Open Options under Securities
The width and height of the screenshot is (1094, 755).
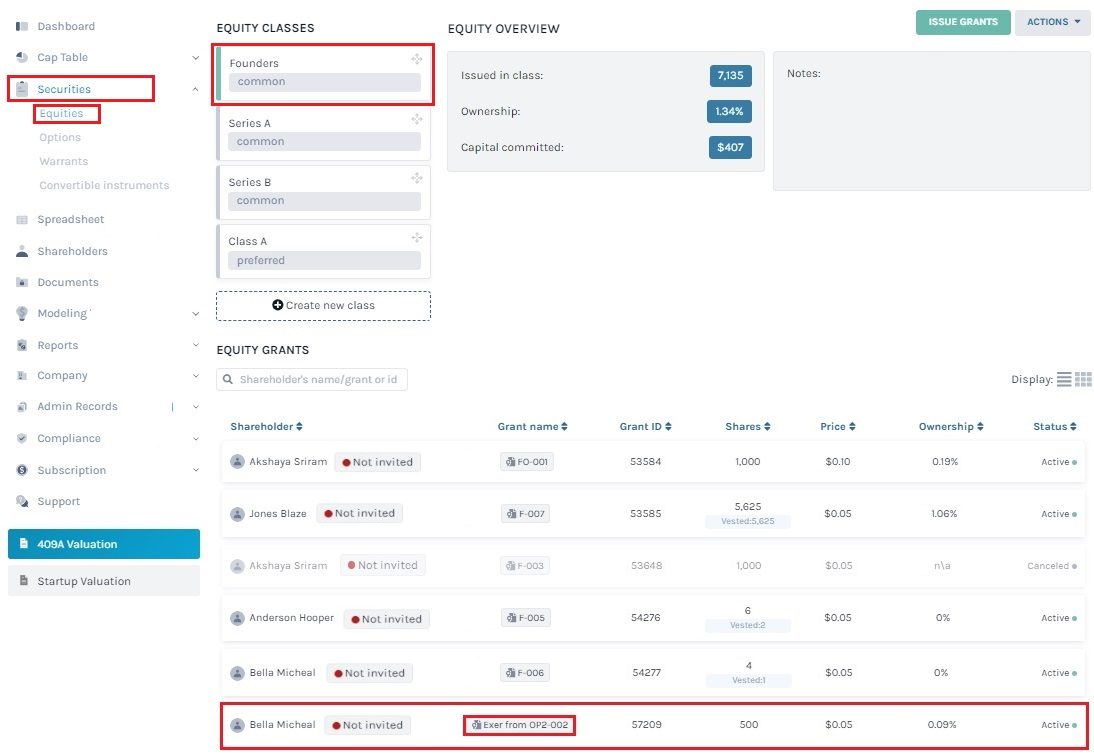point(60,137)
